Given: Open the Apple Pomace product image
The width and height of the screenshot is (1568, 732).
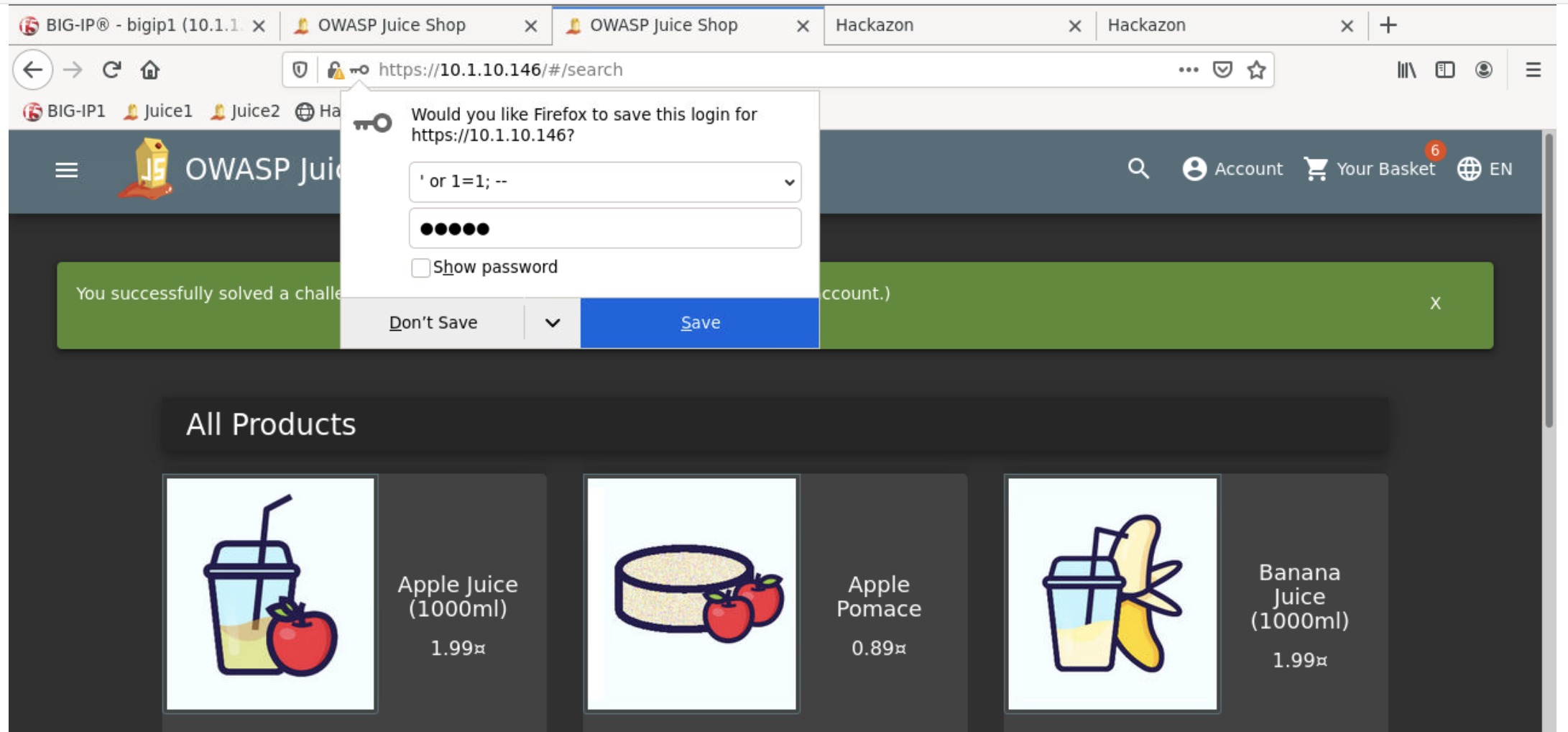Looking at the screenshot, I should coord(691,594).
